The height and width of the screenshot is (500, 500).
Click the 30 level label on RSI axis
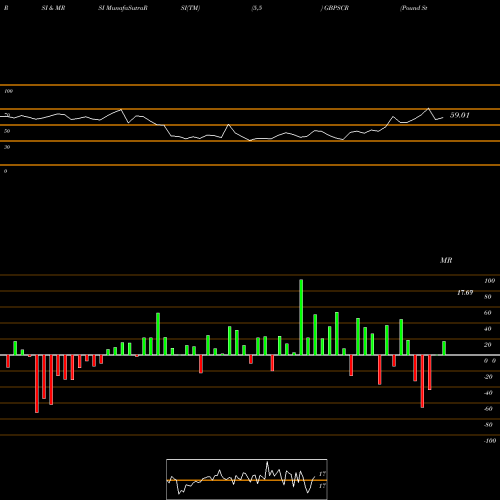click(7, 147)
